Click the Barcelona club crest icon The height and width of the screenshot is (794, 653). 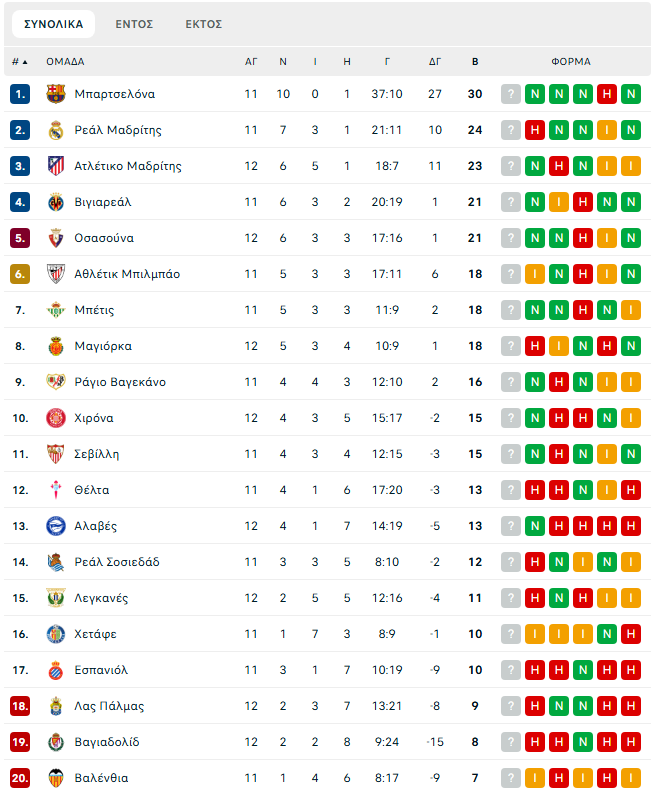point(56,94)
